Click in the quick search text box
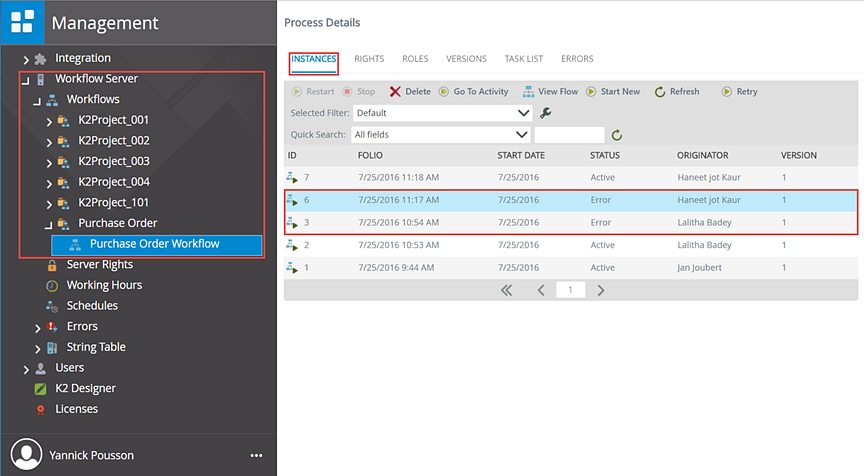This screenshot has width=864, height=476. [x=569, y=134]
